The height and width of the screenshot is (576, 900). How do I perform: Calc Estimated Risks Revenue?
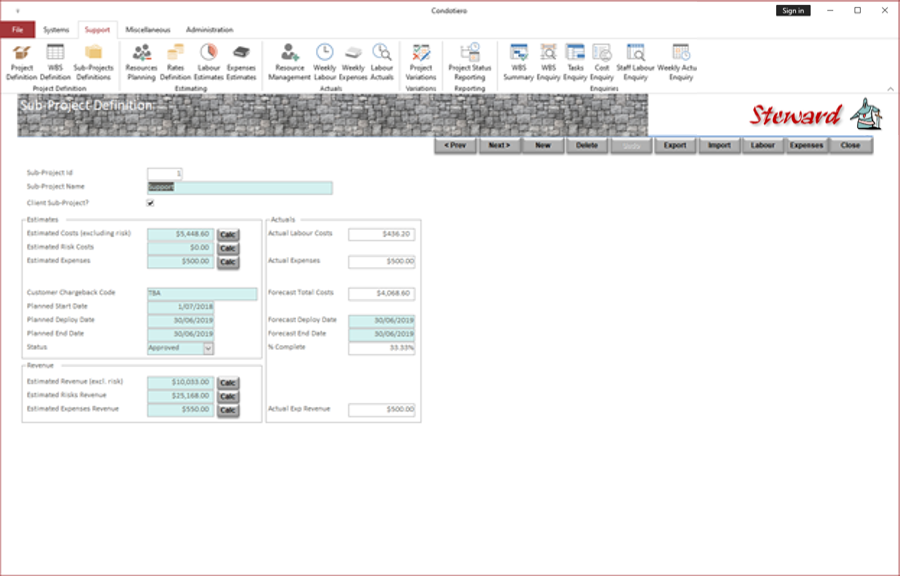coord(228,396)
